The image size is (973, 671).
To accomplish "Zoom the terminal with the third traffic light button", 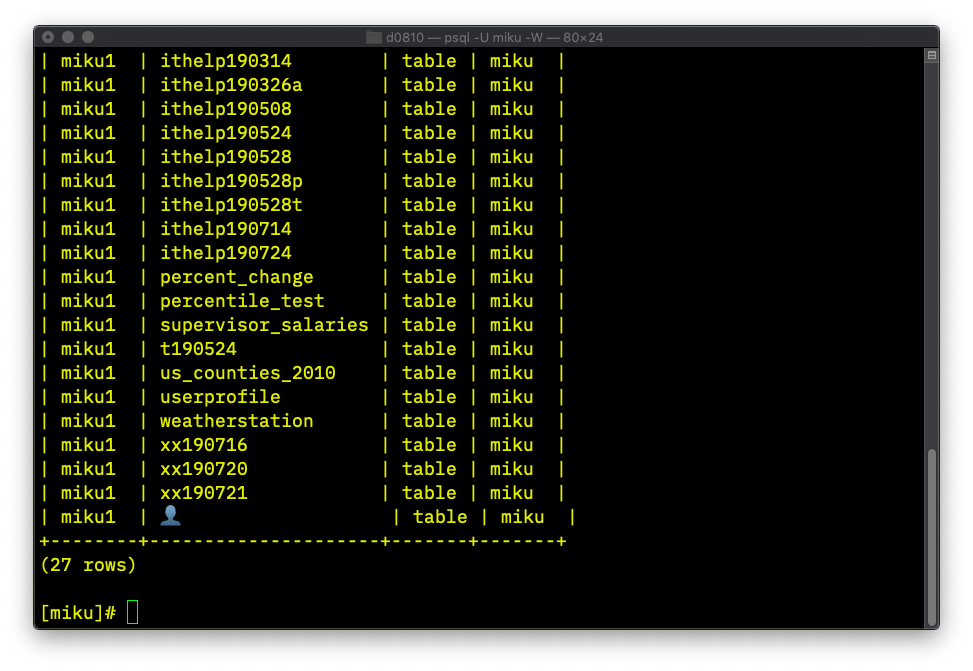I will pos(88,37).
